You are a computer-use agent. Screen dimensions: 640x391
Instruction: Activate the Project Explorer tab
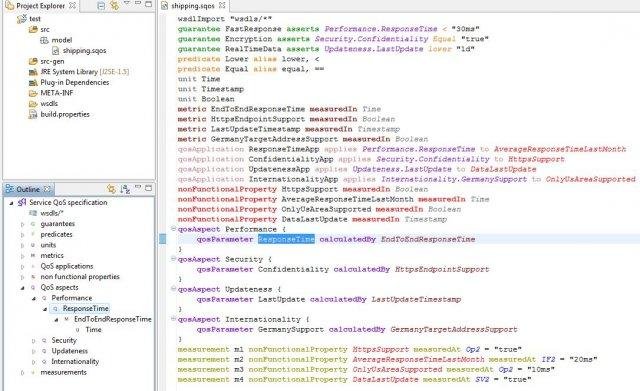40,6
